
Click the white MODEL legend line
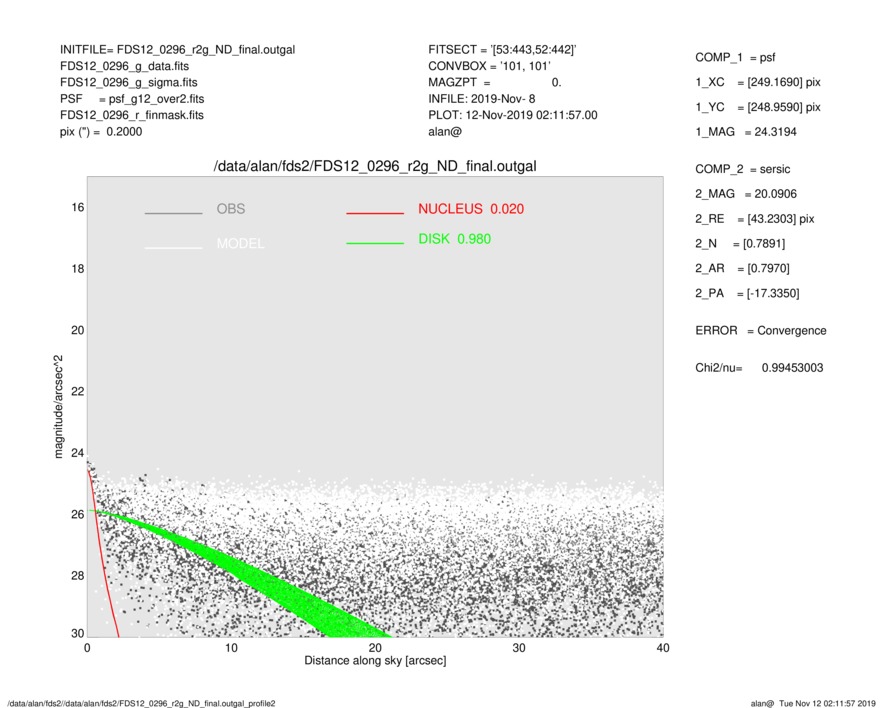coord(173,247)
